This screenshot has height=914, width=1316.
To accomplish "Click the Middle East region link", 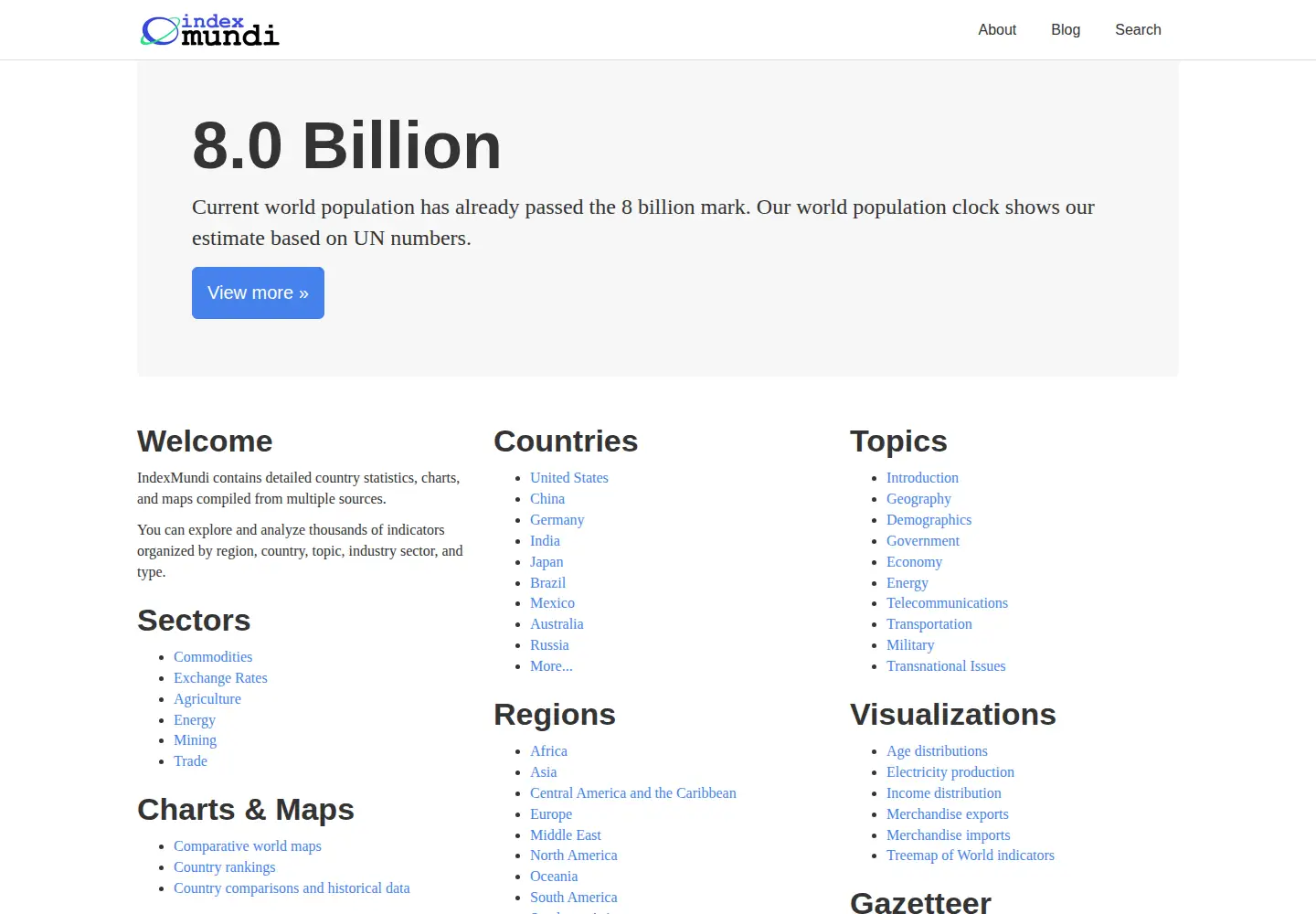I will pyautogui.click(x=566, y=835).
